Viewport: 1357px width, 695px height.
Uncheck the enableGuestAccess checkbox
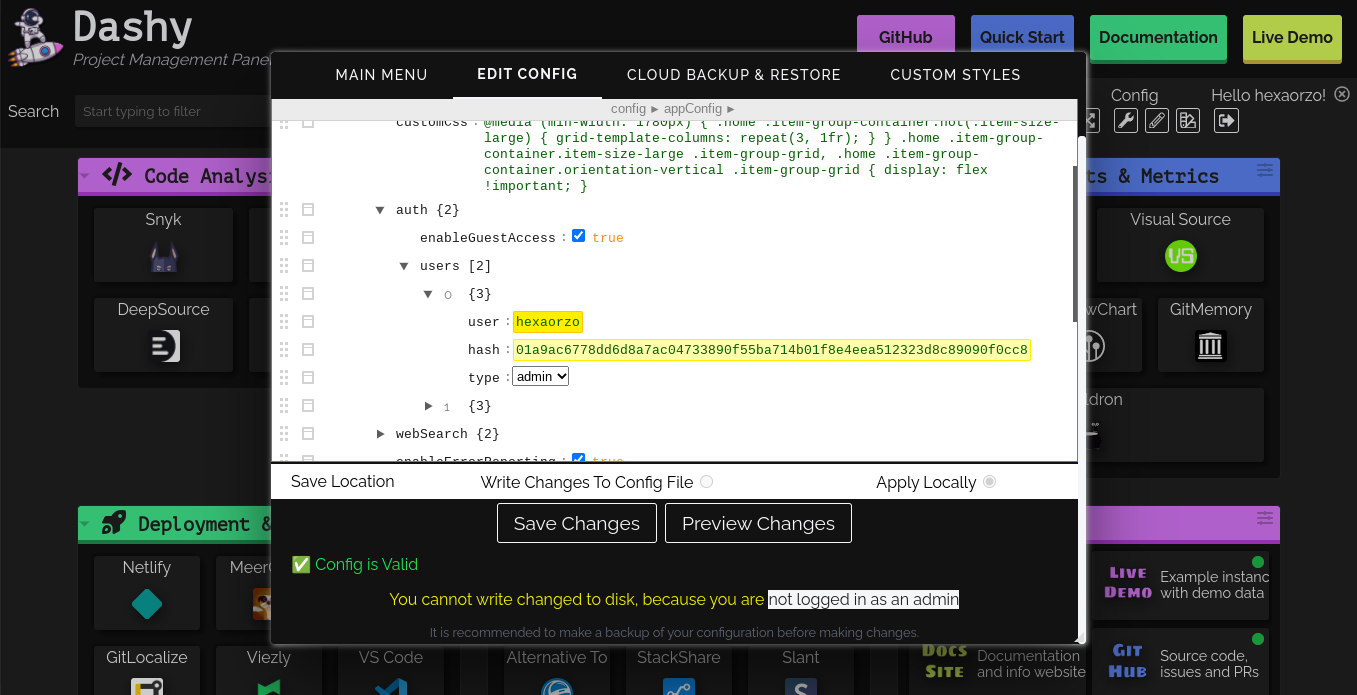pyautogui.click(x=578, y=235)
